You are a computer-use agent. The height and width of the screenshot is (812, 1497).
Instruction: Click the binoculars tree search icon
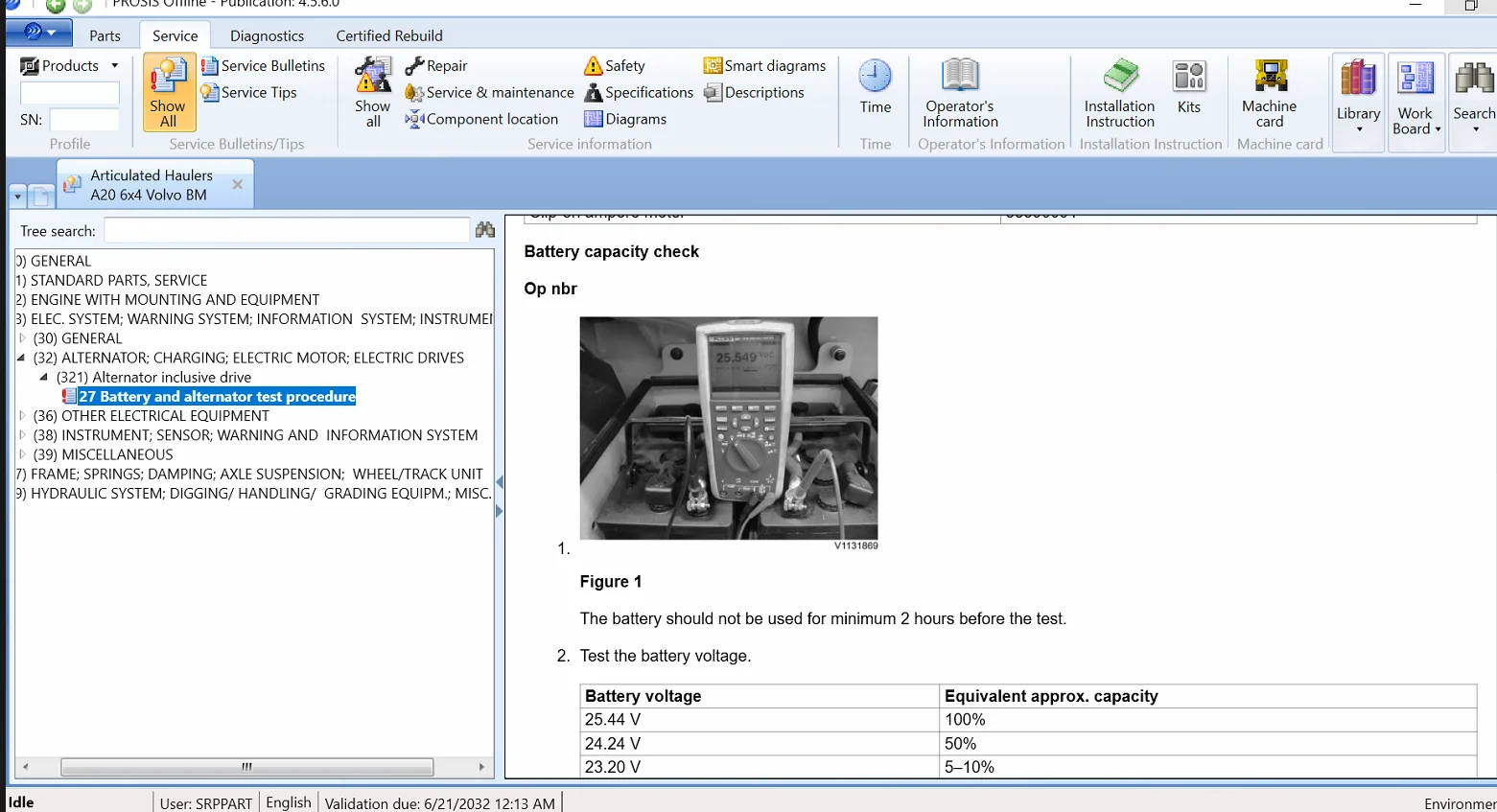(x=485, y=230)
